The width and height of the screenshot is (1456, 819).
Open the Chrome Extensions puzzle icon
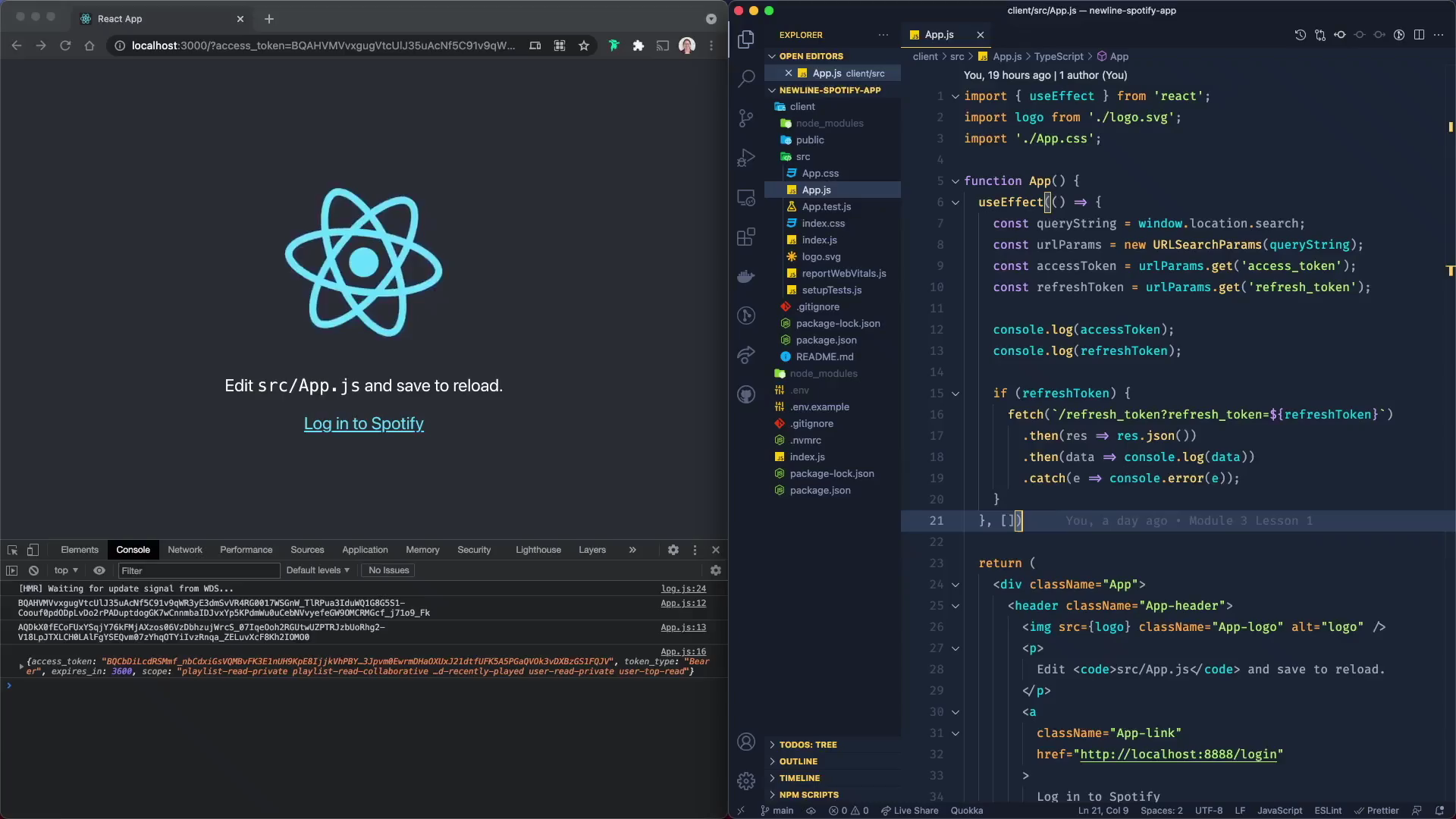[639, 45]
